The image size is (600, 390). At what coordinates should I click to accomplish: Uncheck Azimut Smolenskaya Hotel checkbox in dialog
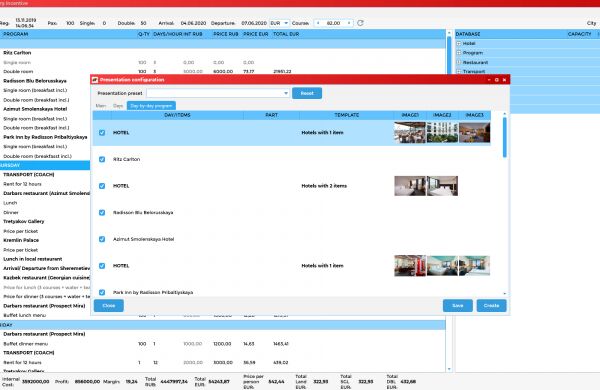point(102,239)
